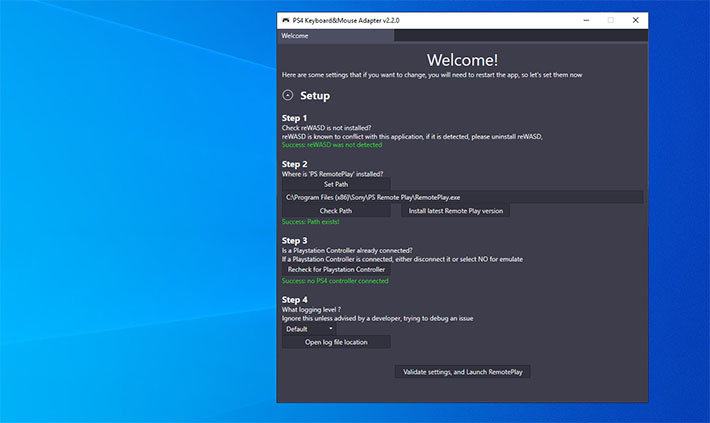Click Recheck for Playstation Controller
The height and width of the screenshot is (423, 710).
336,269
